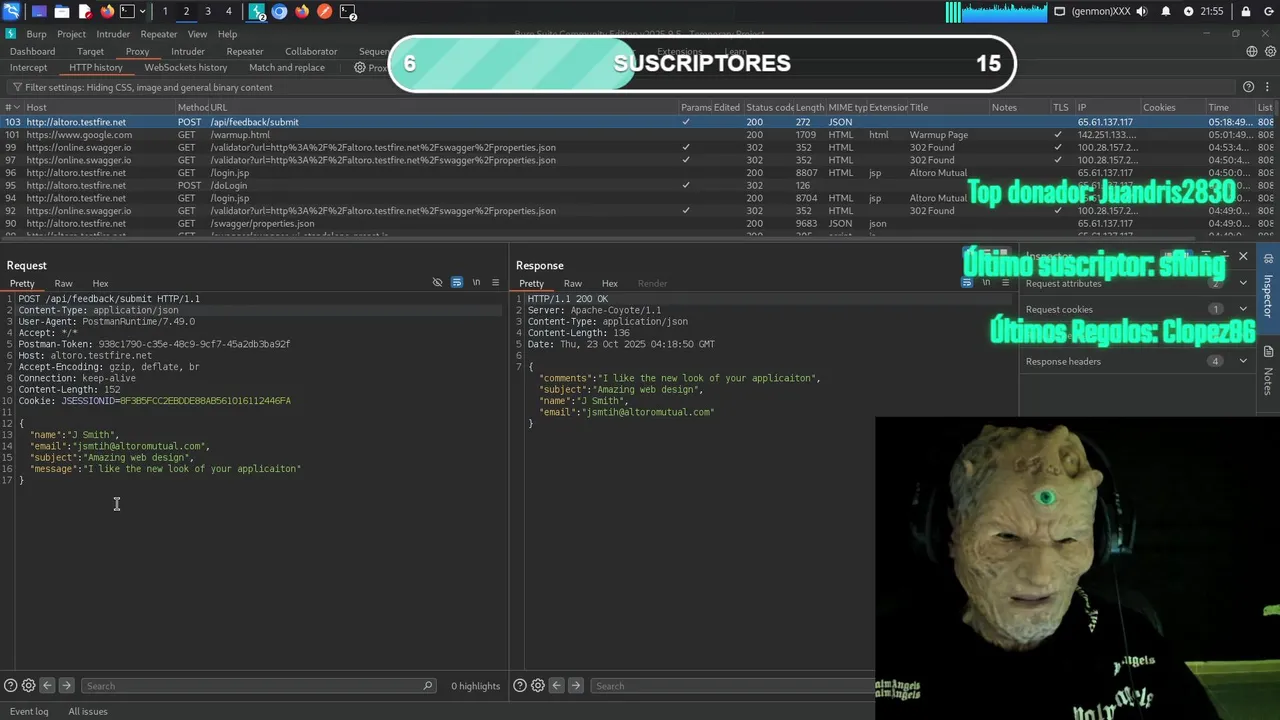Open the Request panel hamburger options menu
Image resolution: width=1280 pixels, height=720 pixels.
tap(495, 283)
